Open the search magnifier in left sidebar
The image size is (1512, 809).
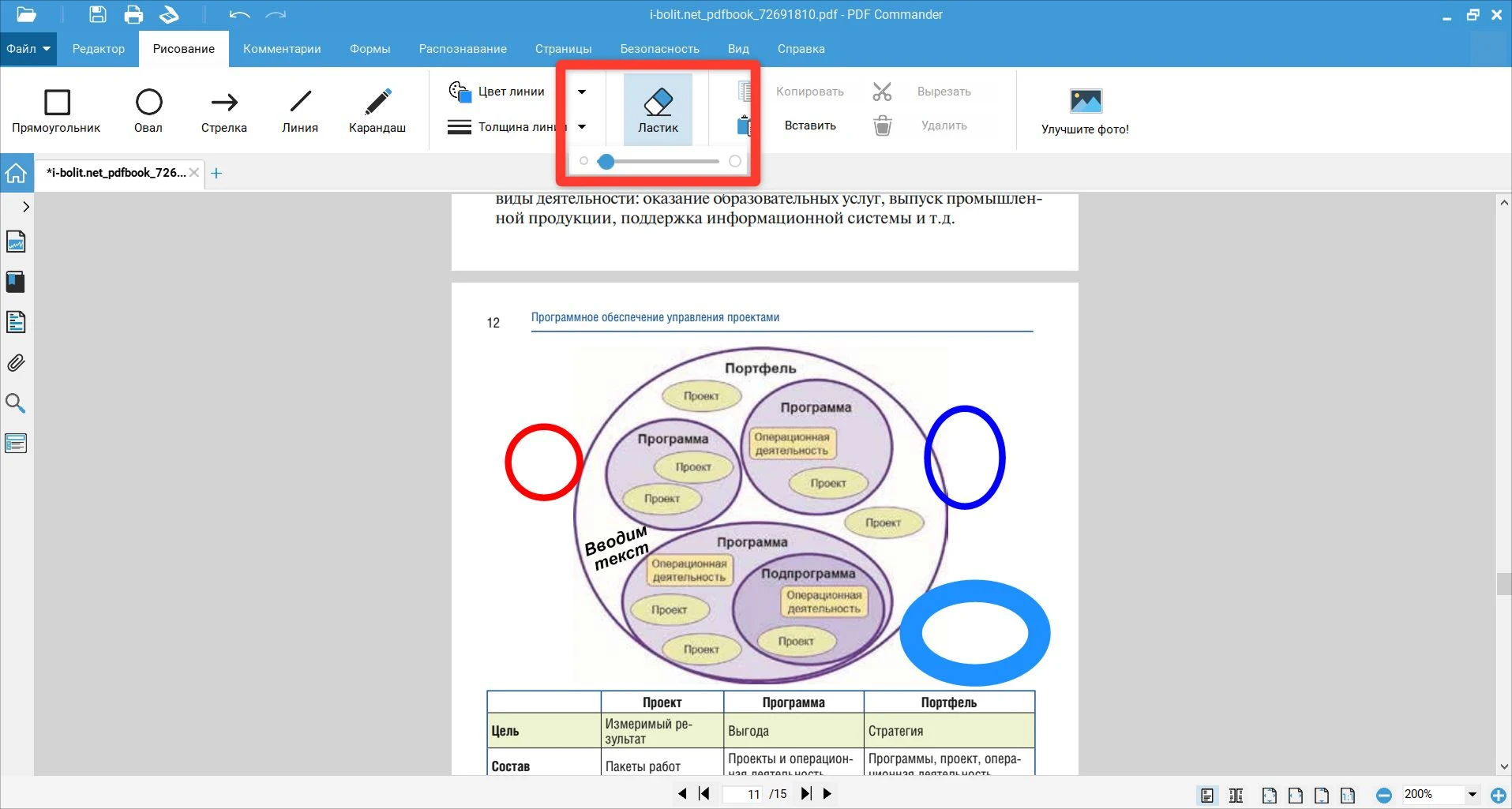[x=16, y=403]
